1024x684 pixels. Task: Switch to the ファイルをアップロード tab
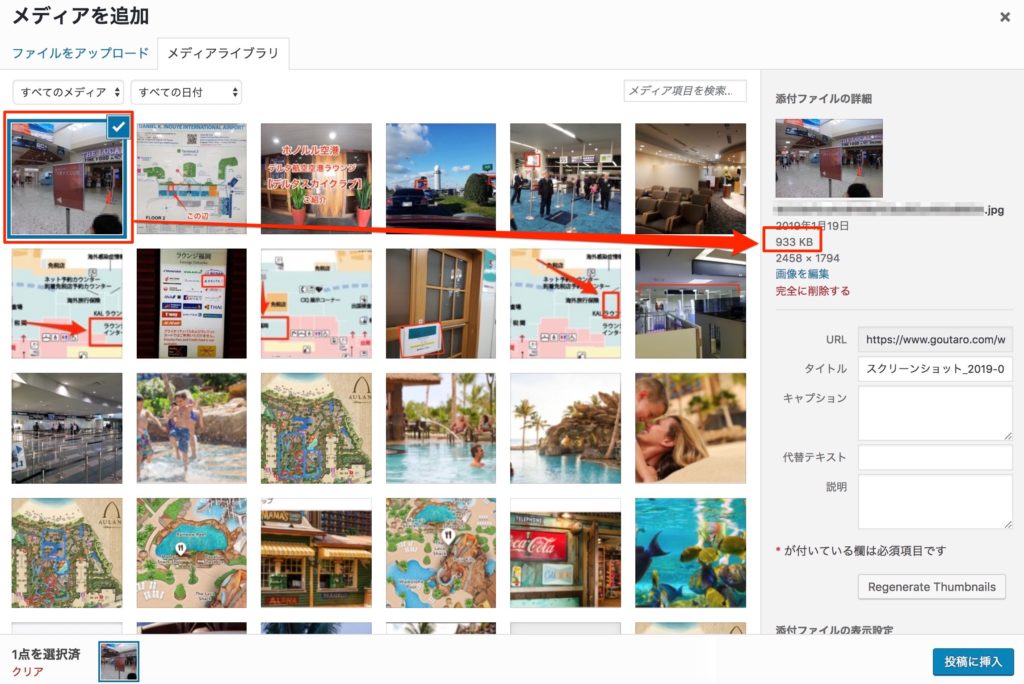click(80, 53)
